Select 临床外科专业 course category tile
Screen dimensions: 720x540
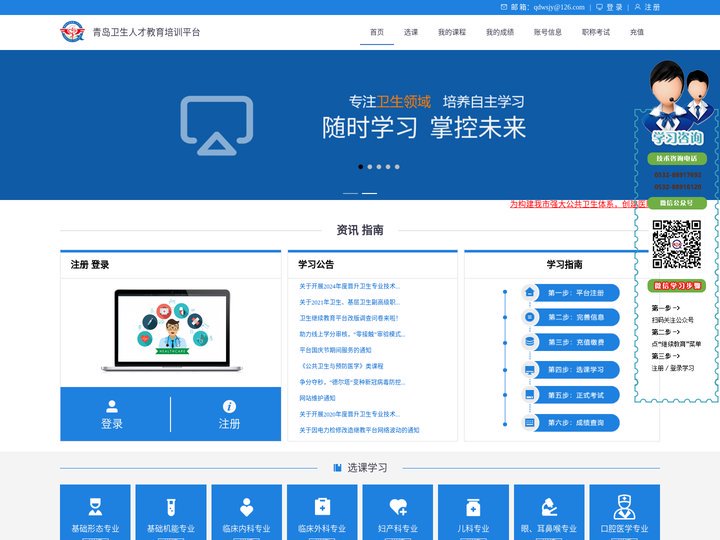(322, 512)
